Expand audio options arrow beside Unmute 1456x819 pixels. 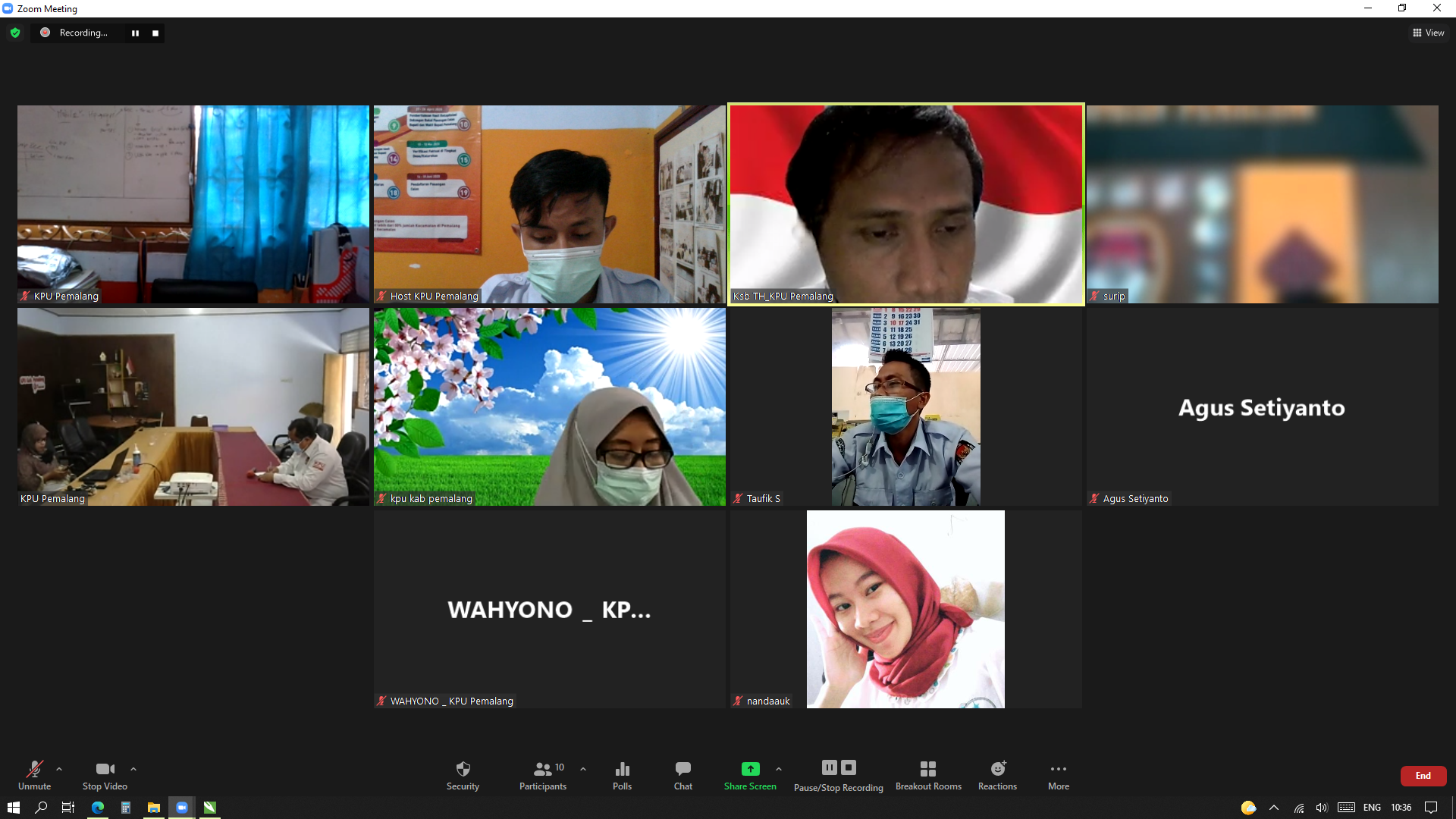(x=59, y=769)
